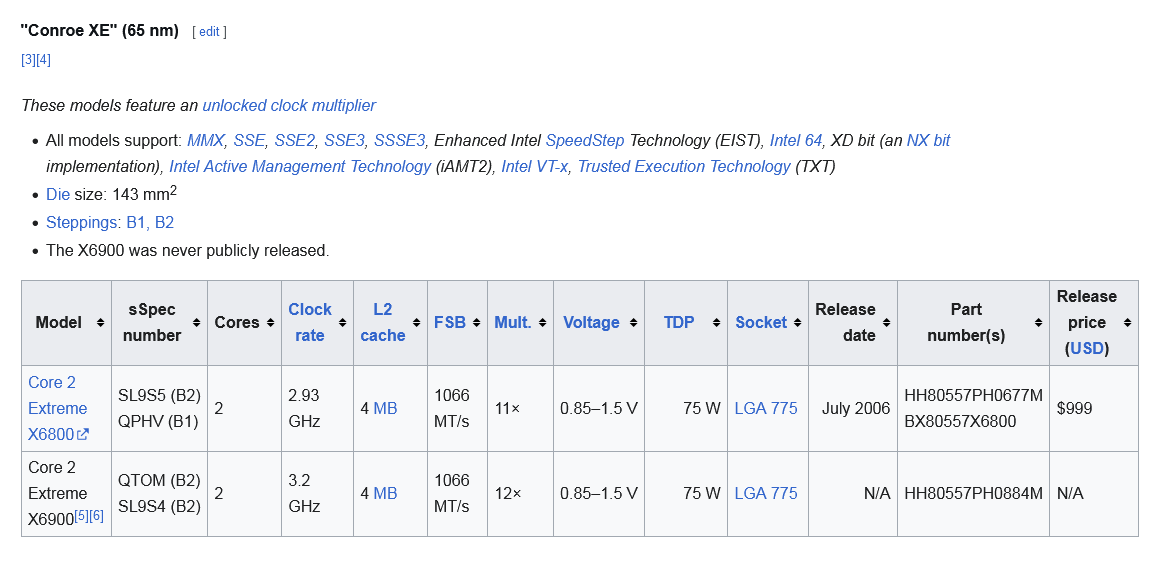The width and height of the screenshot is (1161, 561).
Task: Edit the Conroe XE section
Action: coord(210,31)
